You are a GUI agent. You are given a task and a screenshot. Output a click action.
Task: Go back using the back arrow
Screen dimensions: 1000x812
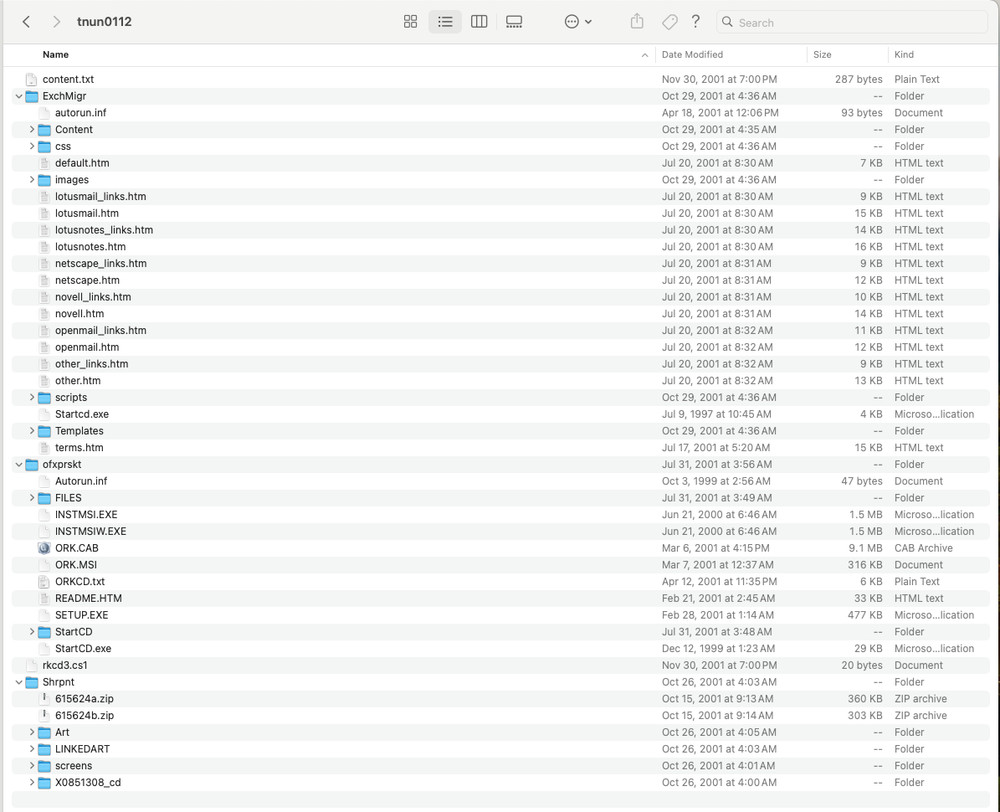(27, 22)
